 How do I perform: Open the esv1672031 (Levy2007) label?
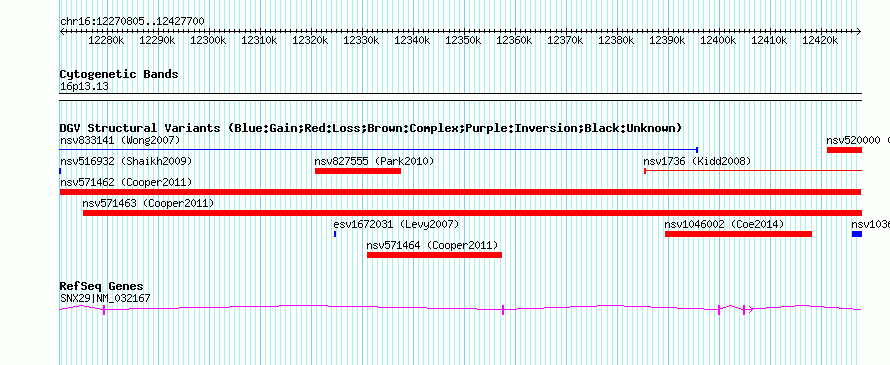tap(396, 224)
